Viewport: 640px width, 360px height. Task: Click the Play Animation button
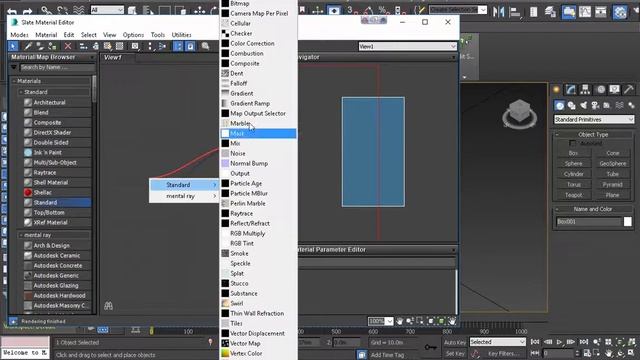click(559, 342)
